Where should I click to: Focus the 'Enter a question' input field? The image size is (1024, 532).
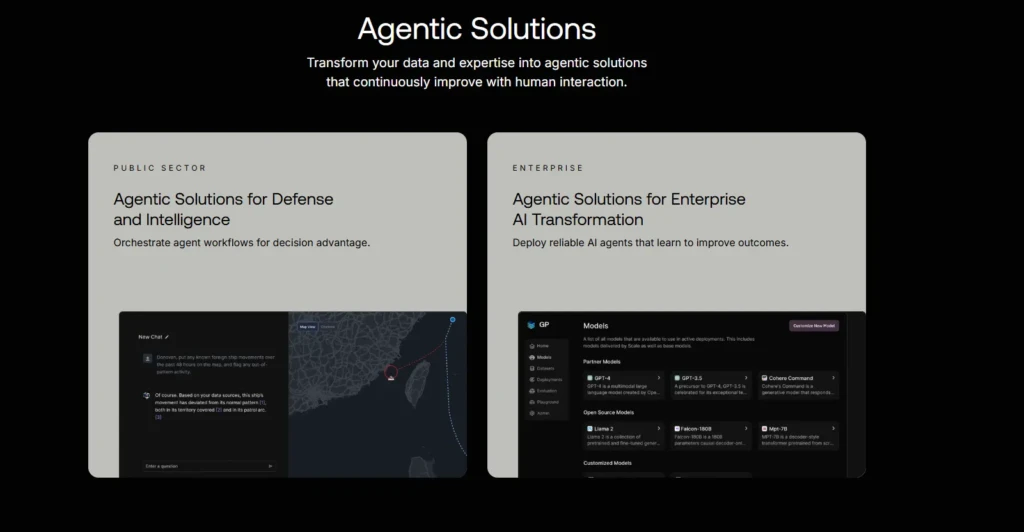[x=210, y=466]
